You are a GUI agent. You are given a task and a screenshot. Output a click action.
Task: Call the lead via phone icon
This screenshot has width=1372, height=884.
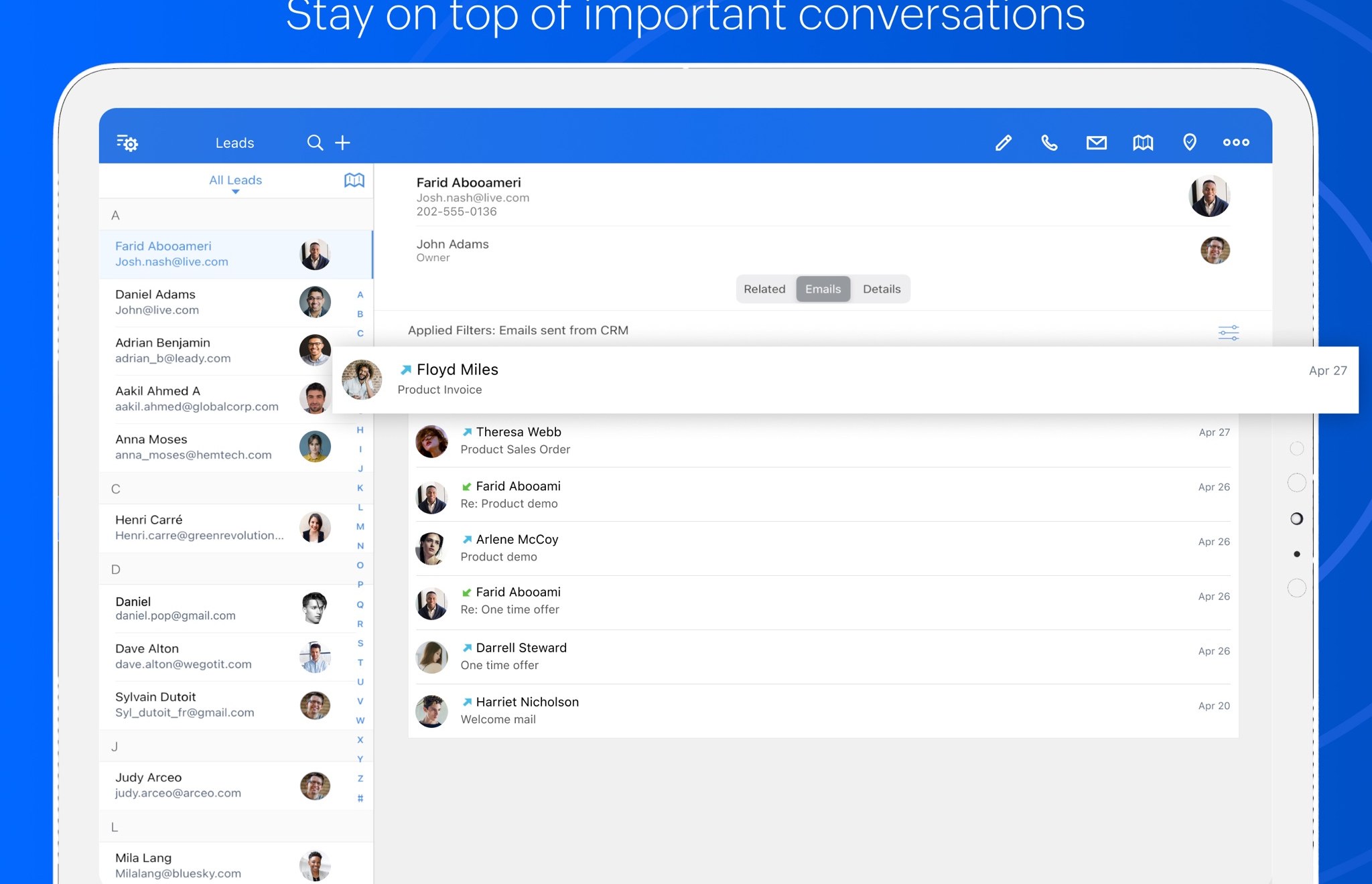click(x=1049, y=143)
